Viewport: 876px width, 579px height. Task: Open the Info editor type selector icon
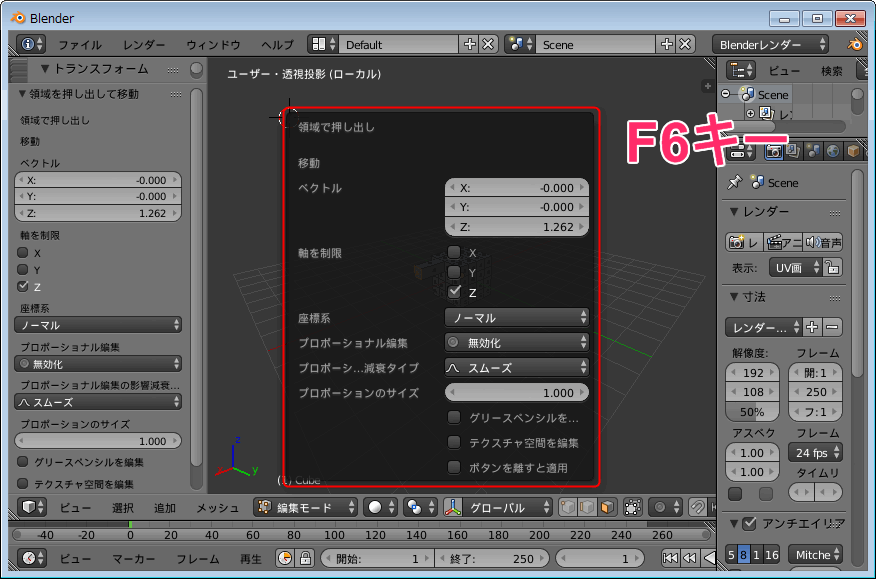[30, 44]
